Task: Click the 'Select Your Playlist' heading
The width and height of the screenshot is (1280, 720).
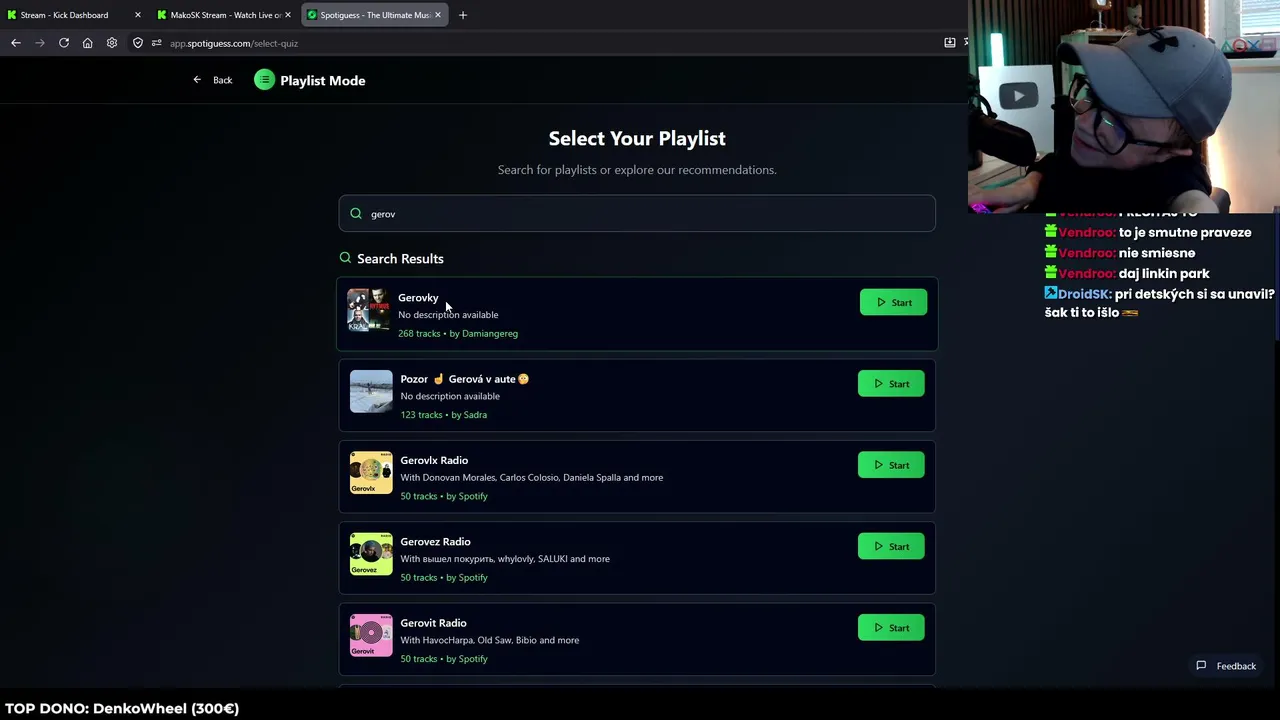Action: click(x=637, y=138)
